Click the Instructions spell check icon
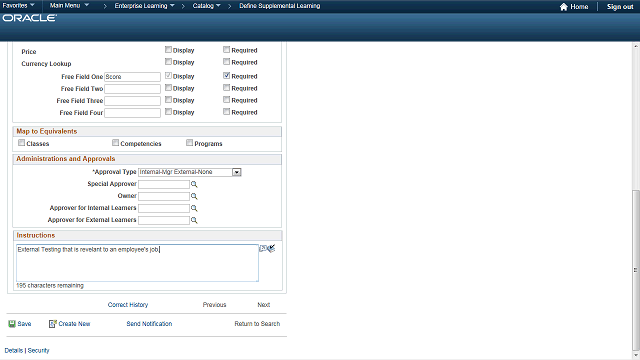The width and height of the screenshot is (640, 360). pyautogui.click(x=271, y=248)
